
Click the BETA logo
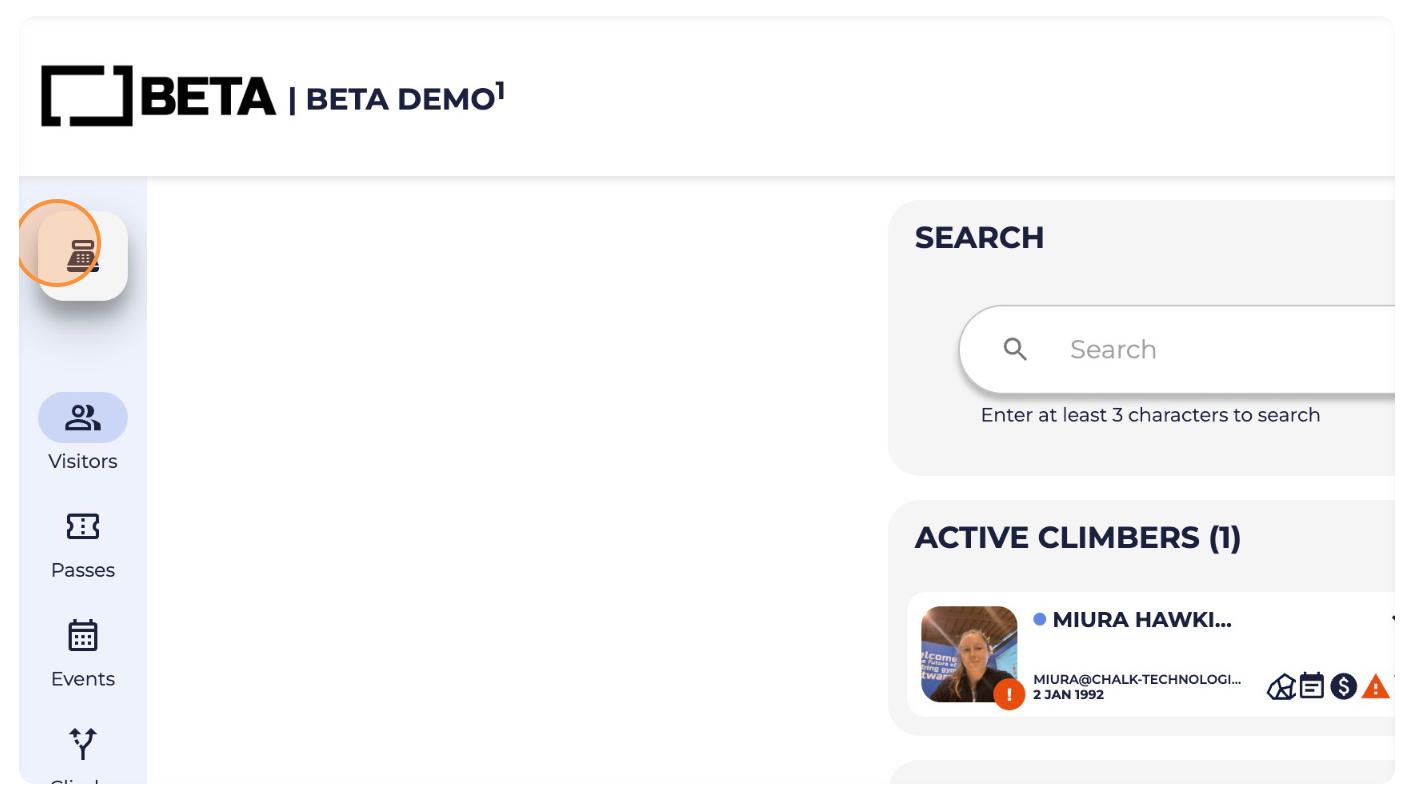(158, 97)
